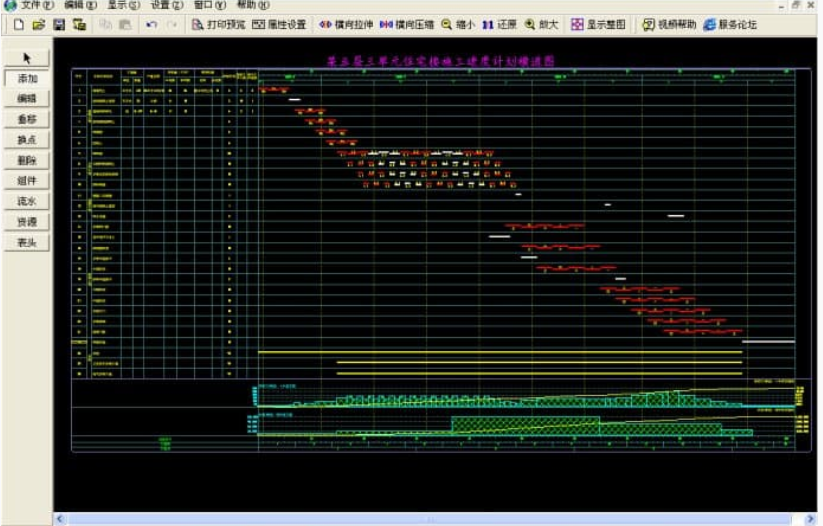Open 打印预览 print preview

tap(217, 24)
